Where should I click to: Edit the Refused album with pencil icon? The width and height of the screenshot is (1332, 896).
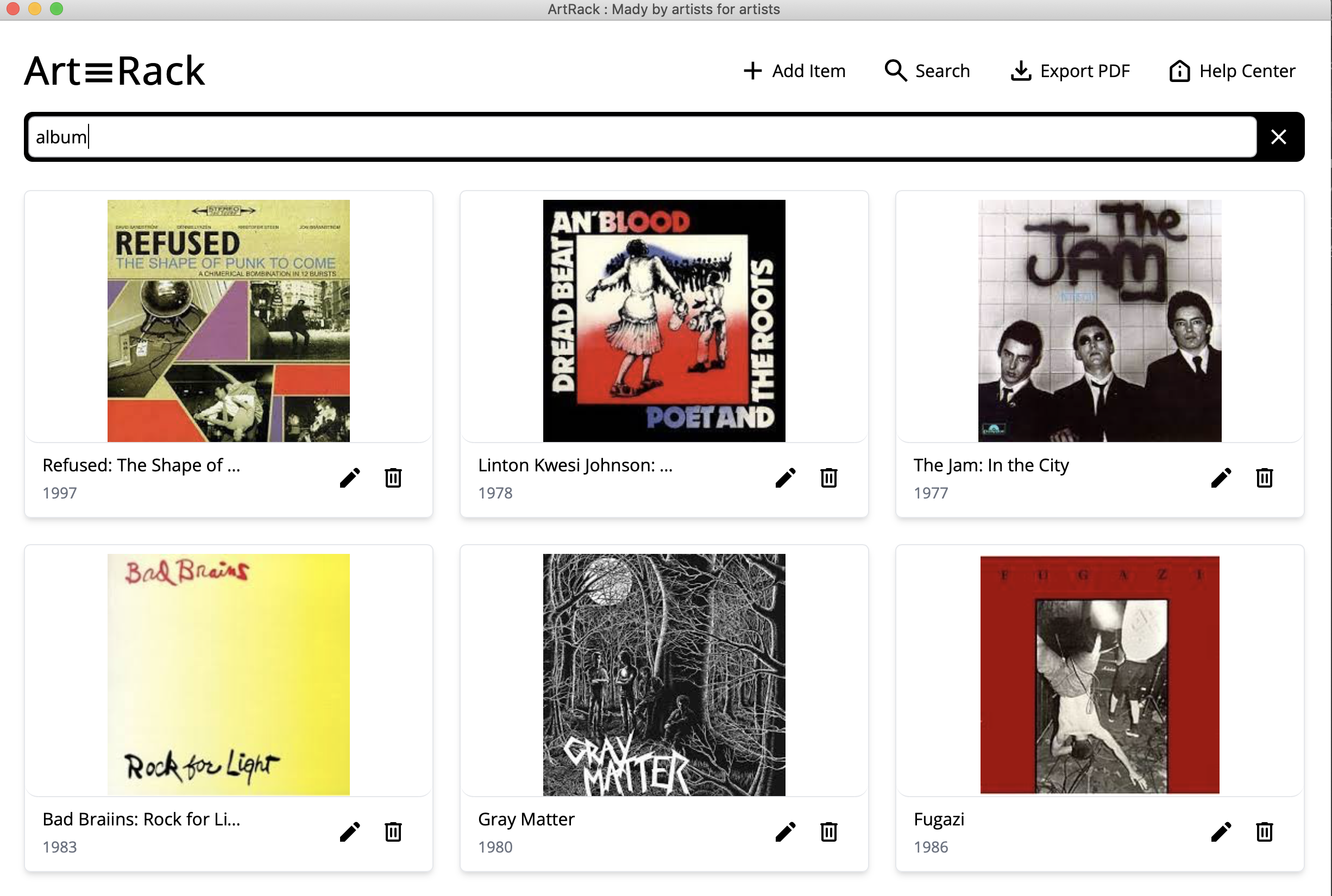tap(350, 478)
